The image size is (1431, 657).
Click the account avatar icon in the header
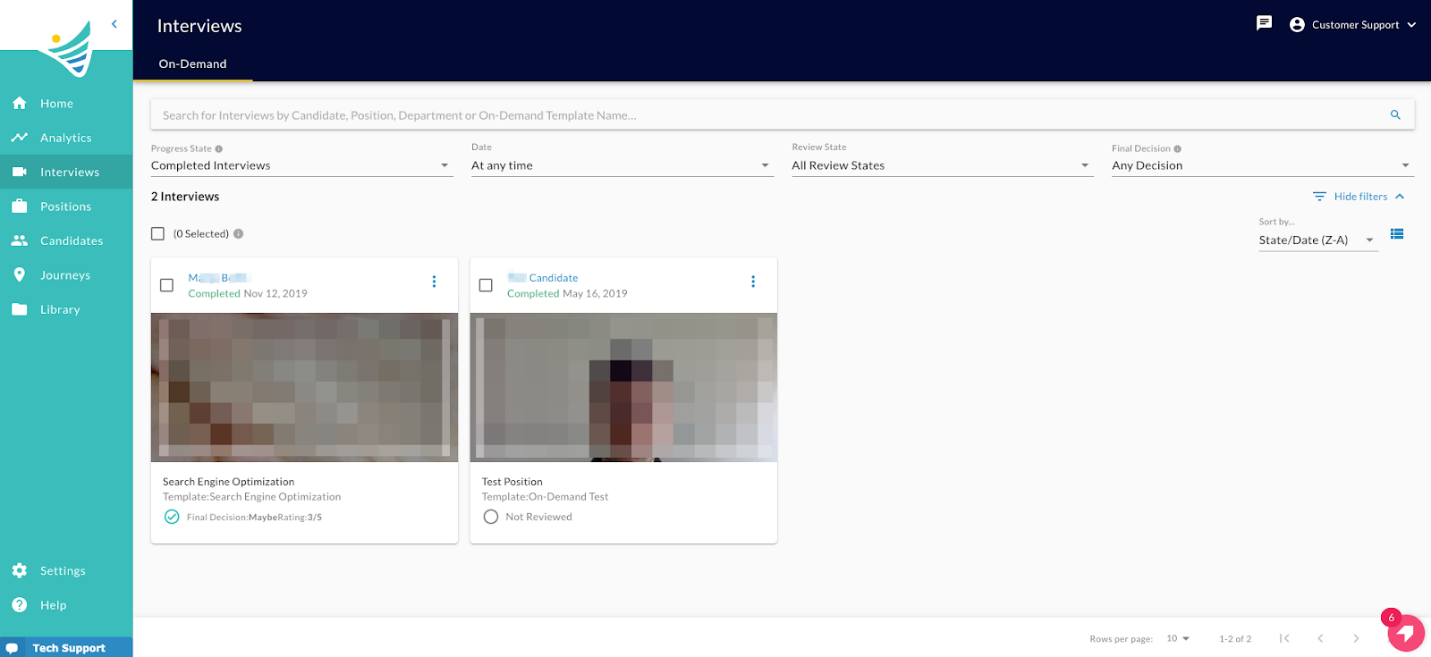click(1297, 24)
